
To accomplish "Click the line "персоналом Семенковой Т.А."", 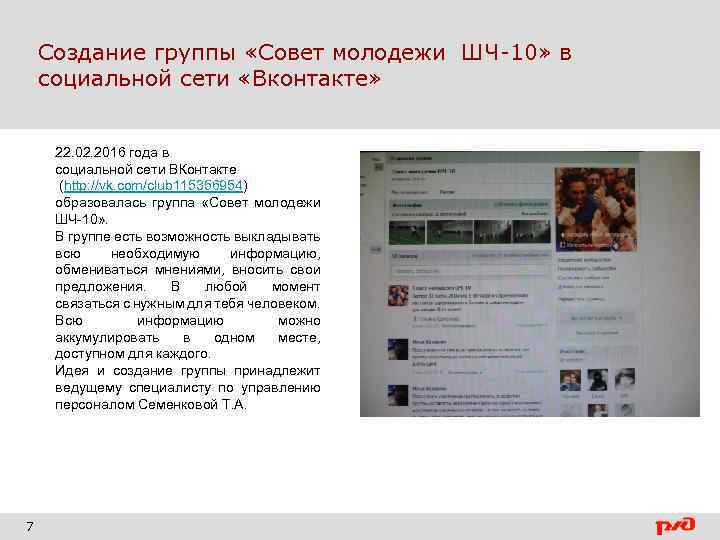I will tap(151, 405).
